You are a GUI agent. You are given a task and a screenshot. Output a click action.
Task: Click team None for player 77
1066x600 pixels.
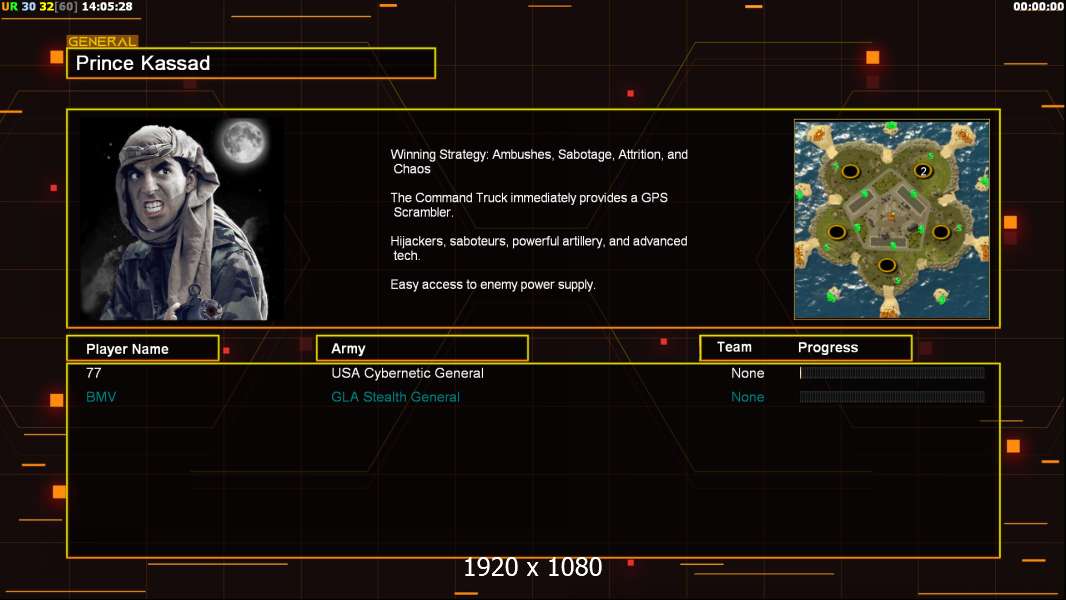pyautogui.click(x=747, y=373)
